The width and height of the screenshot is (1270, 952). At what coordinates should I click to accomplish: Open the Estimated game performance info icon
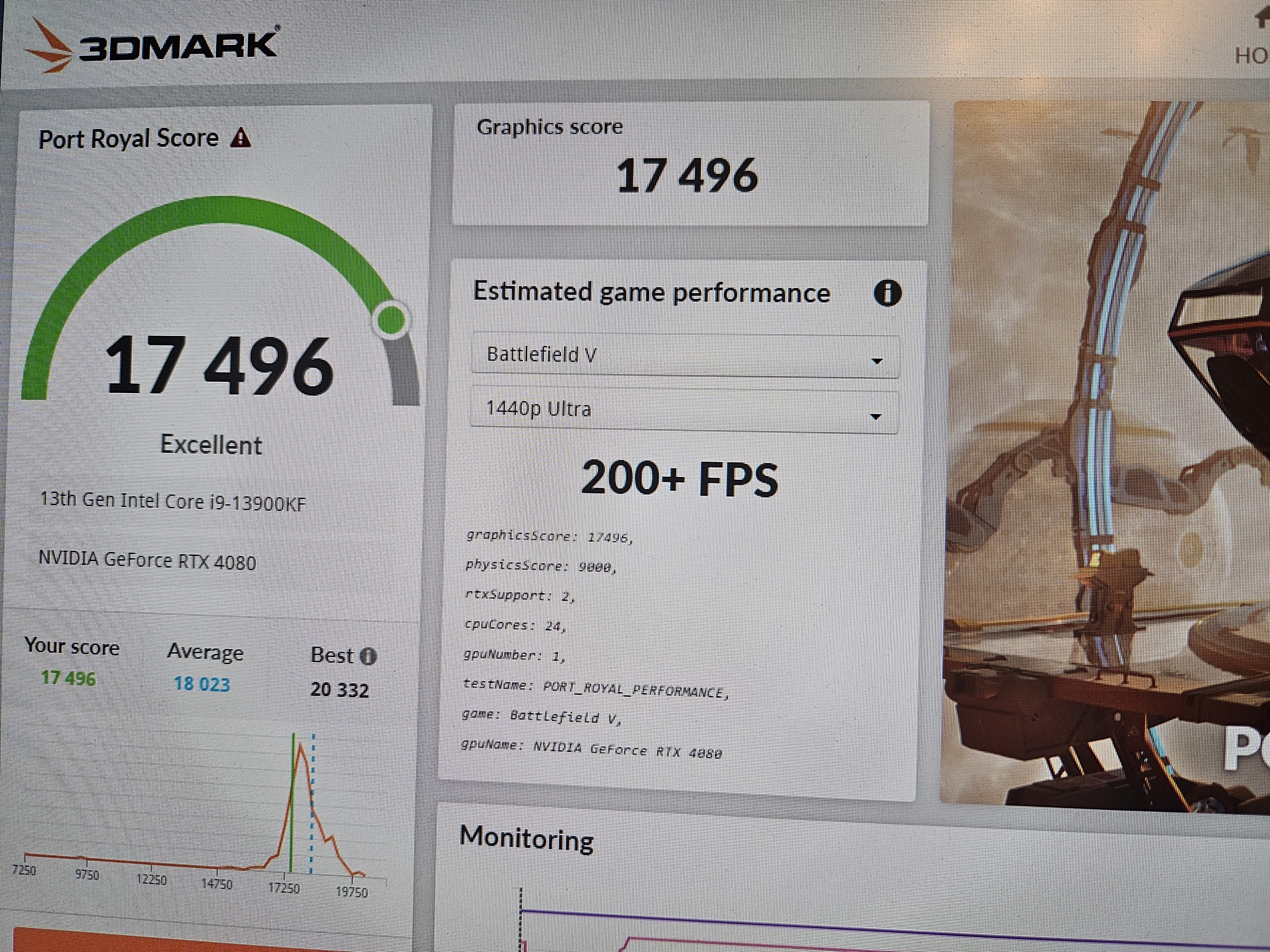tap(887, 293)
